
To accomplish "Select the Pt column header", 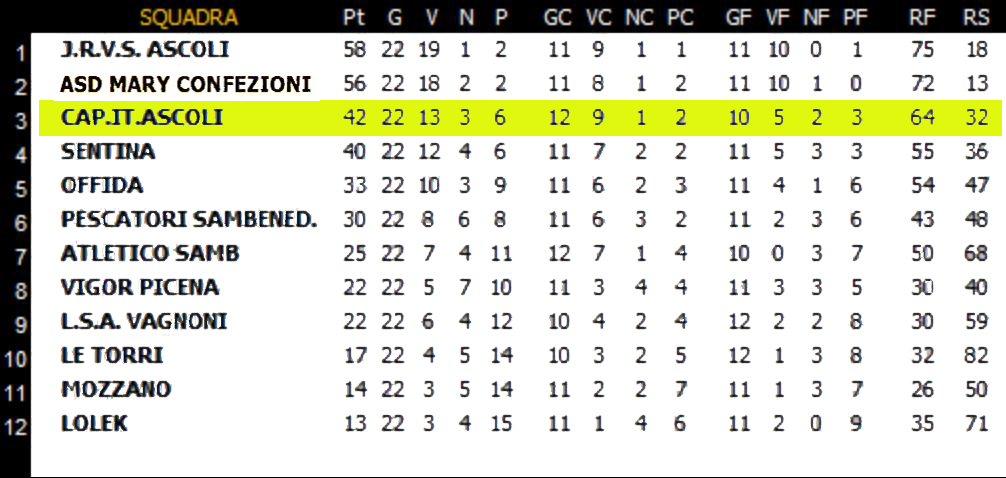I will click(354, 18).
